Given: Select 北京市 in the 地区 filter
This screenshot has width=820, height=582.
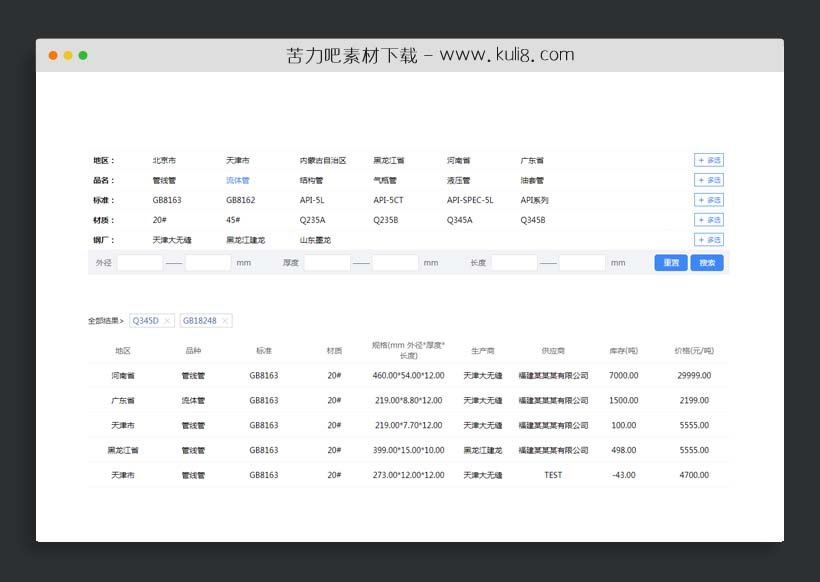Looking at the screenshot, I should point(165,160).
